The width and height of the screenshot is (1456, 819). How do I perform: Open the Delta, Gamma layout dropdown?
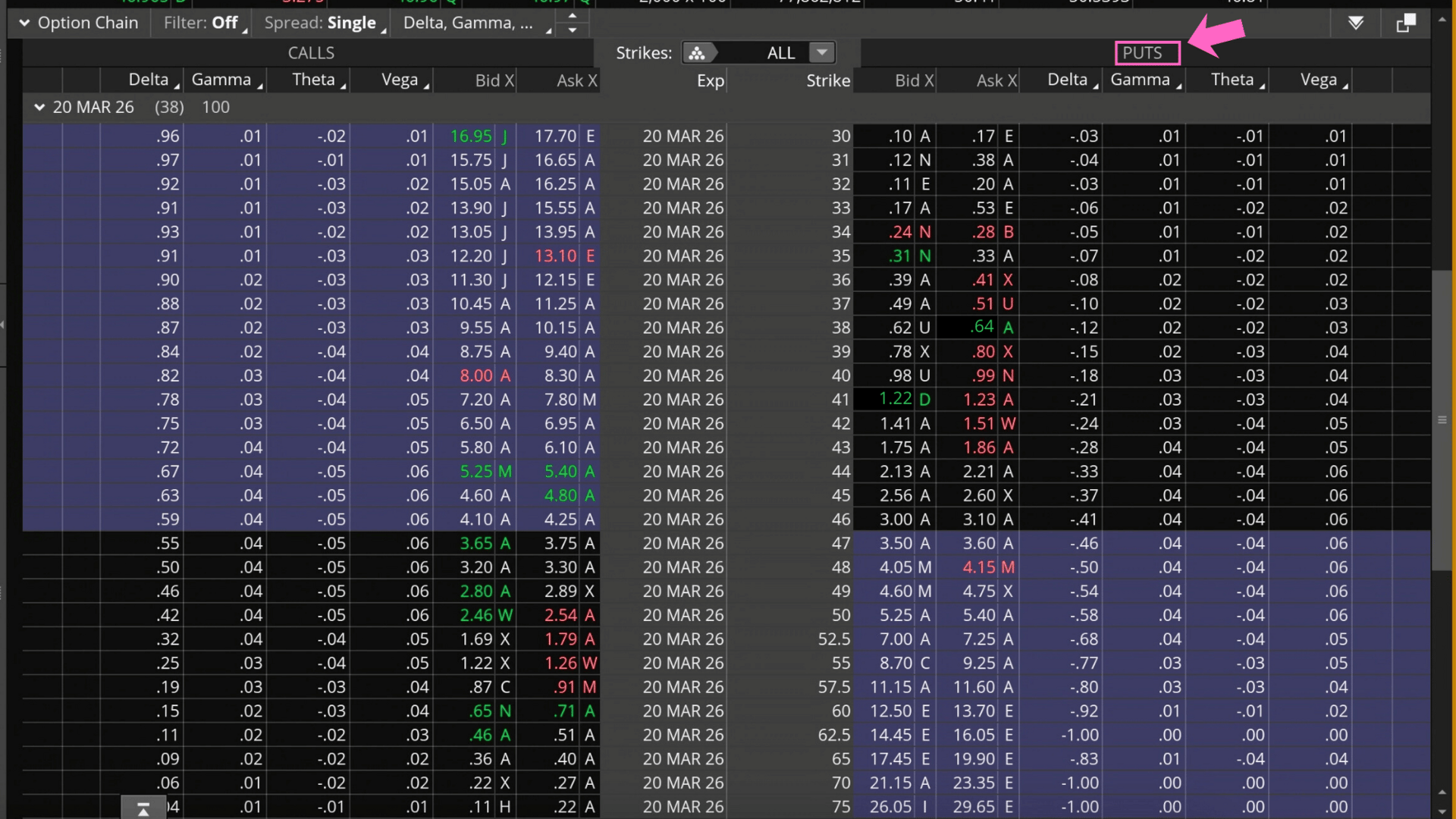click(469, 23)
